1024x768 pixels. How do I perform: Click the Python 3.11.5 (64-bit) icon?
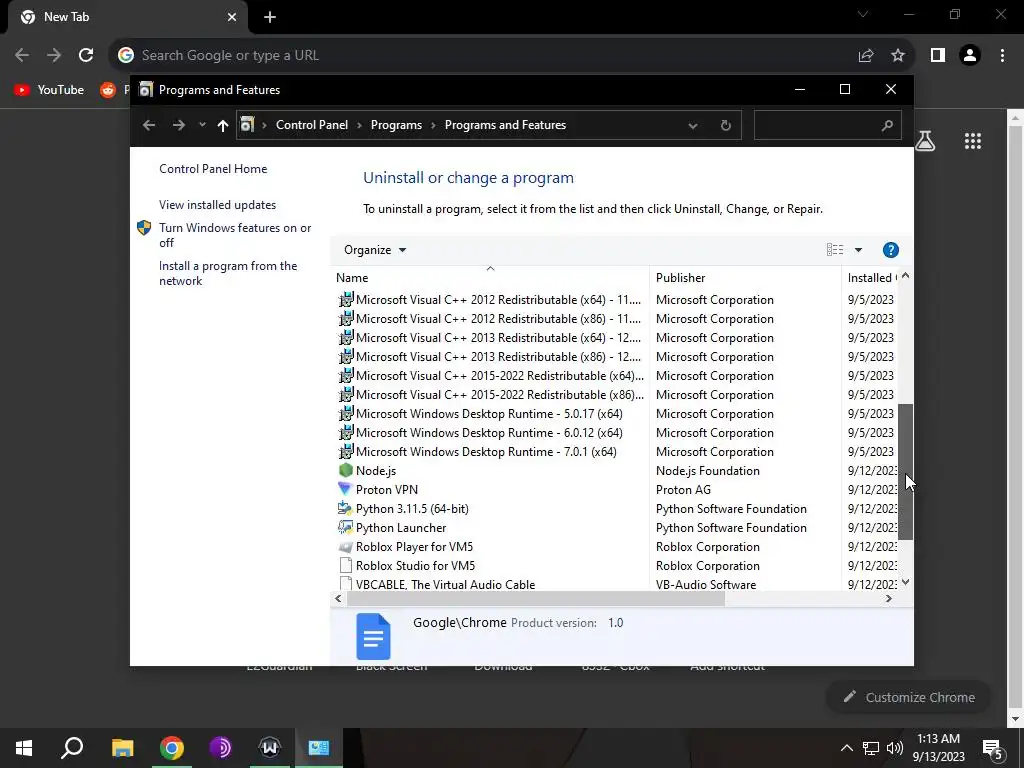[x=345, y=508]
